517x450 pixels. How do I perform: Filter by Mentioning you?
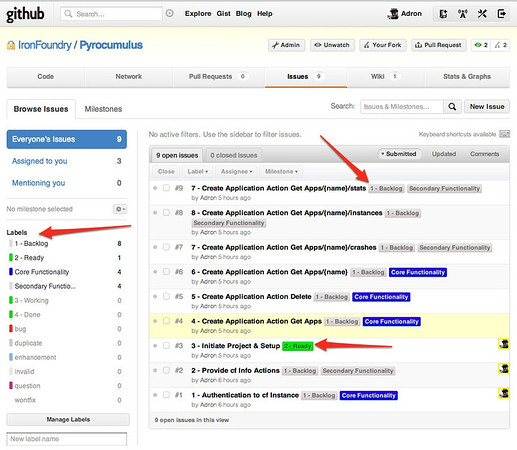(67, 183)
